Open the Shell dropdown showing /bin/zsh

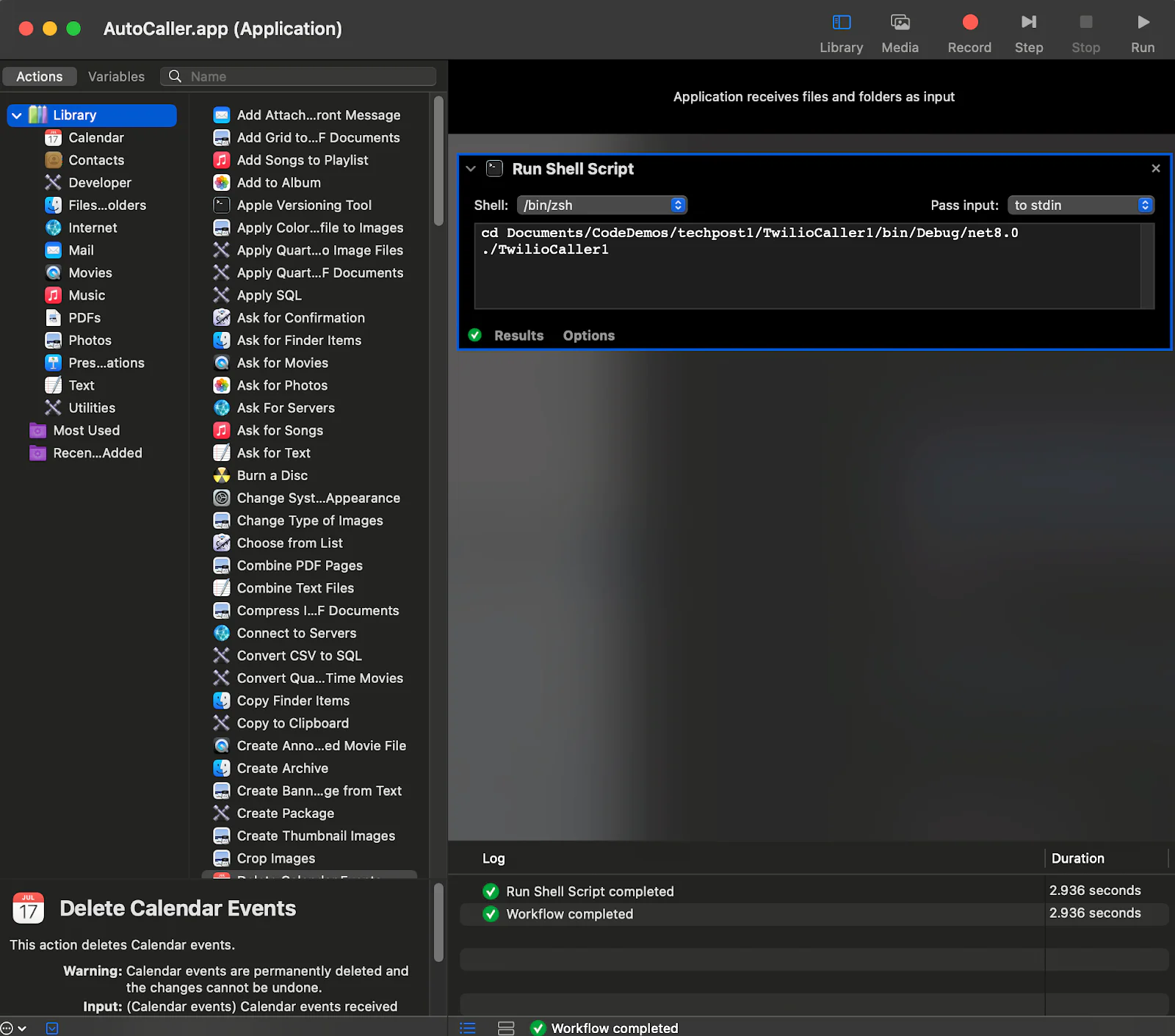[602, 205]
